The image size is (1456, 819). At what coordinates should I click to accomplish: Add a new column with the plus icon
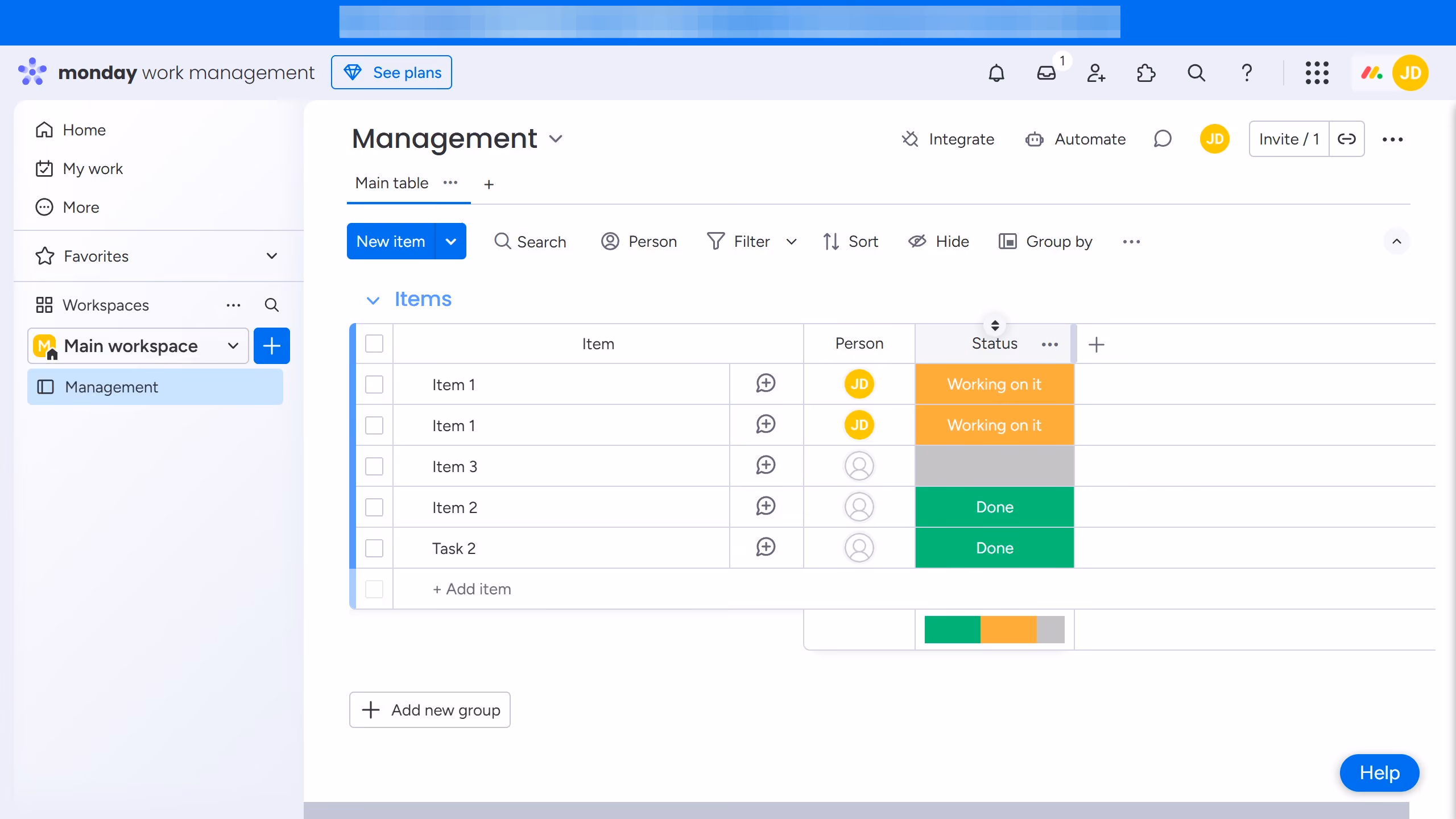tap(1097, 344)
